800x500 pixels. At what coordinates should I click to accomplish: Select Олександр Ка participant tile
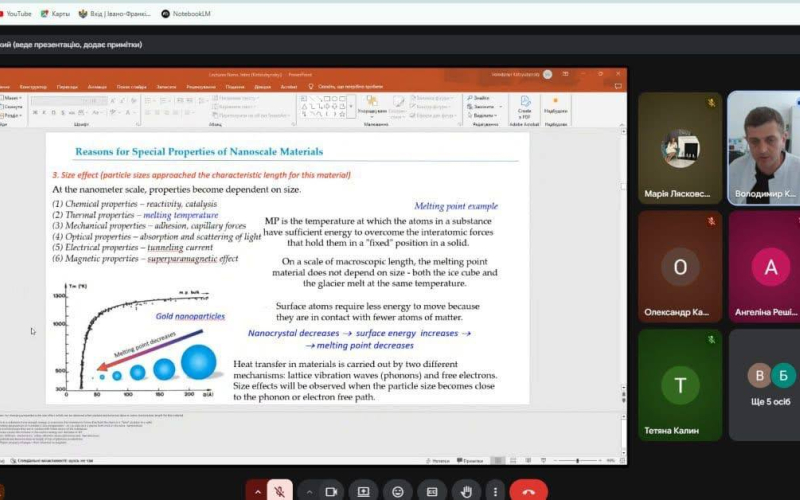point(680,267)
